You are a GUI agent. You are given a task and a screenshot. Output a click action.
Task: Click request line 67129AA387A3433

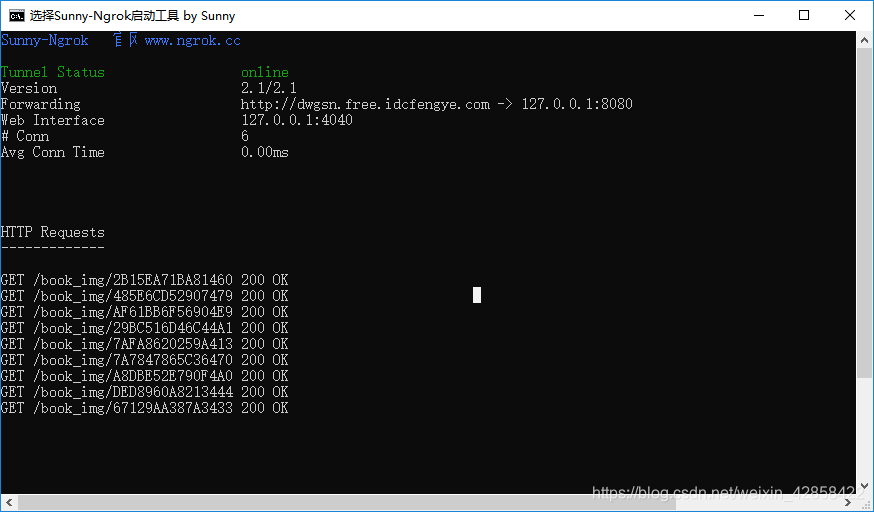coord(144,408)
